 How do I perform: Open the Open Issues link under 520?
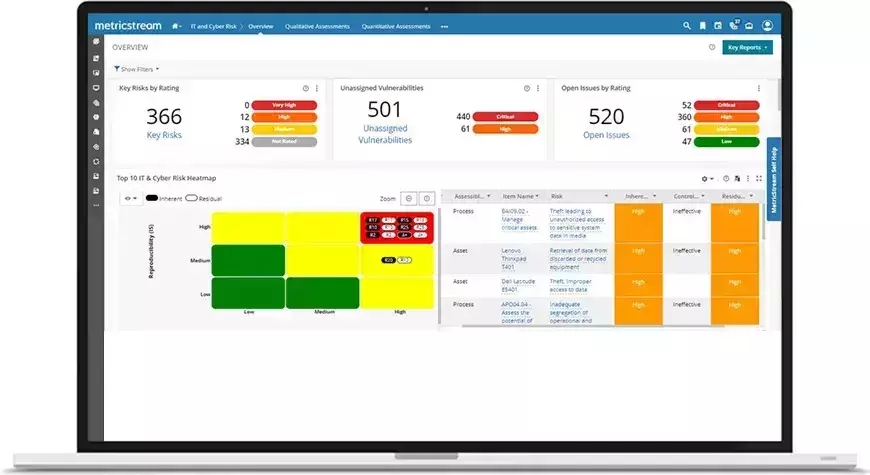[x=606, y=135]
